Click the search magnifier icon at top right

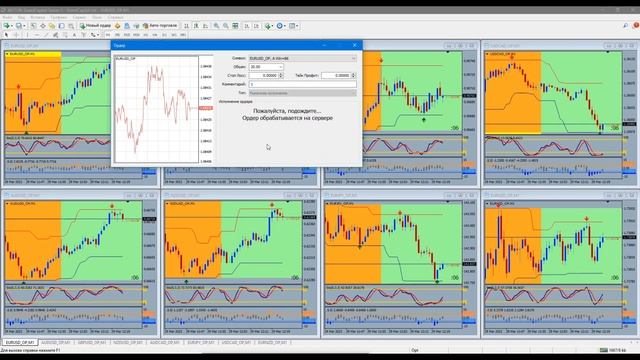click(625, 26)
